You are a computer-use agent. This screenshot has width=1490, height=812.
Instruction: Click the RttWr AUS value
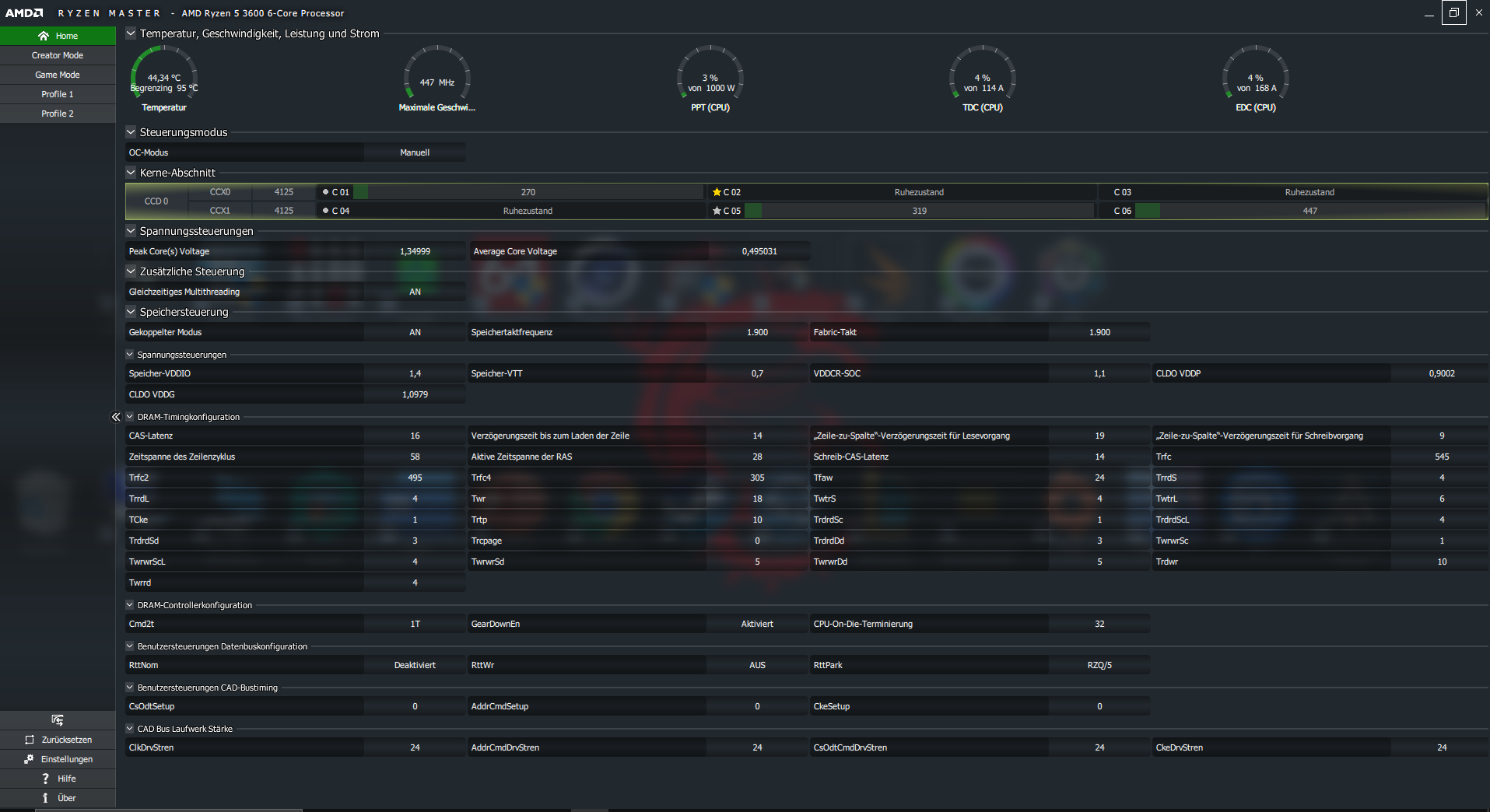click(757, 665)
